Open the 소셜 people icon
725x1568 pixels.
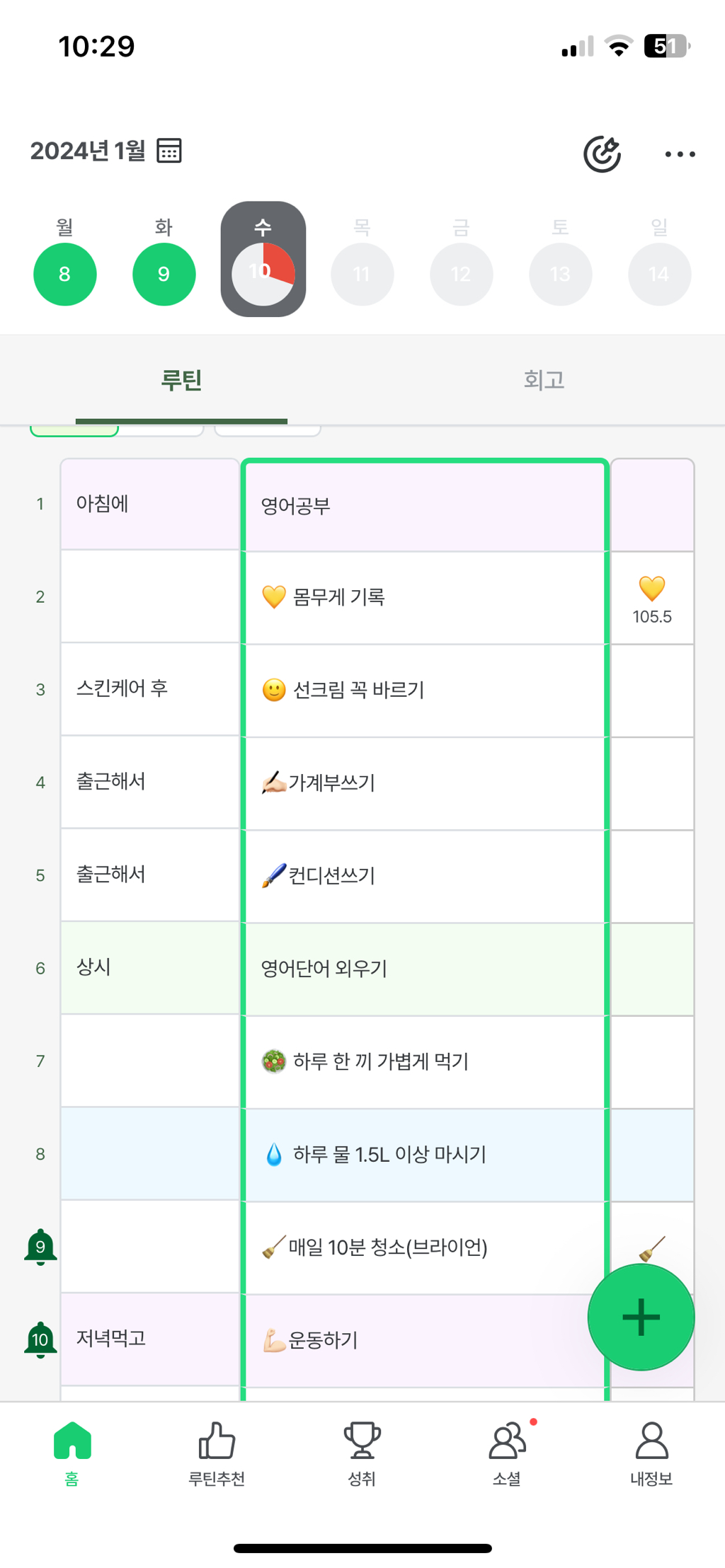(507, 1441)
